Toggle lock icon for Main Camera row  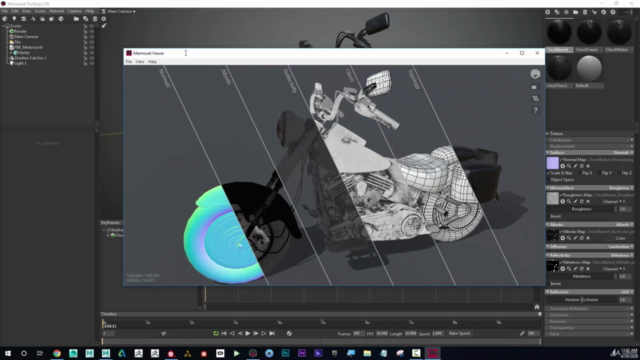coord(85,37)
